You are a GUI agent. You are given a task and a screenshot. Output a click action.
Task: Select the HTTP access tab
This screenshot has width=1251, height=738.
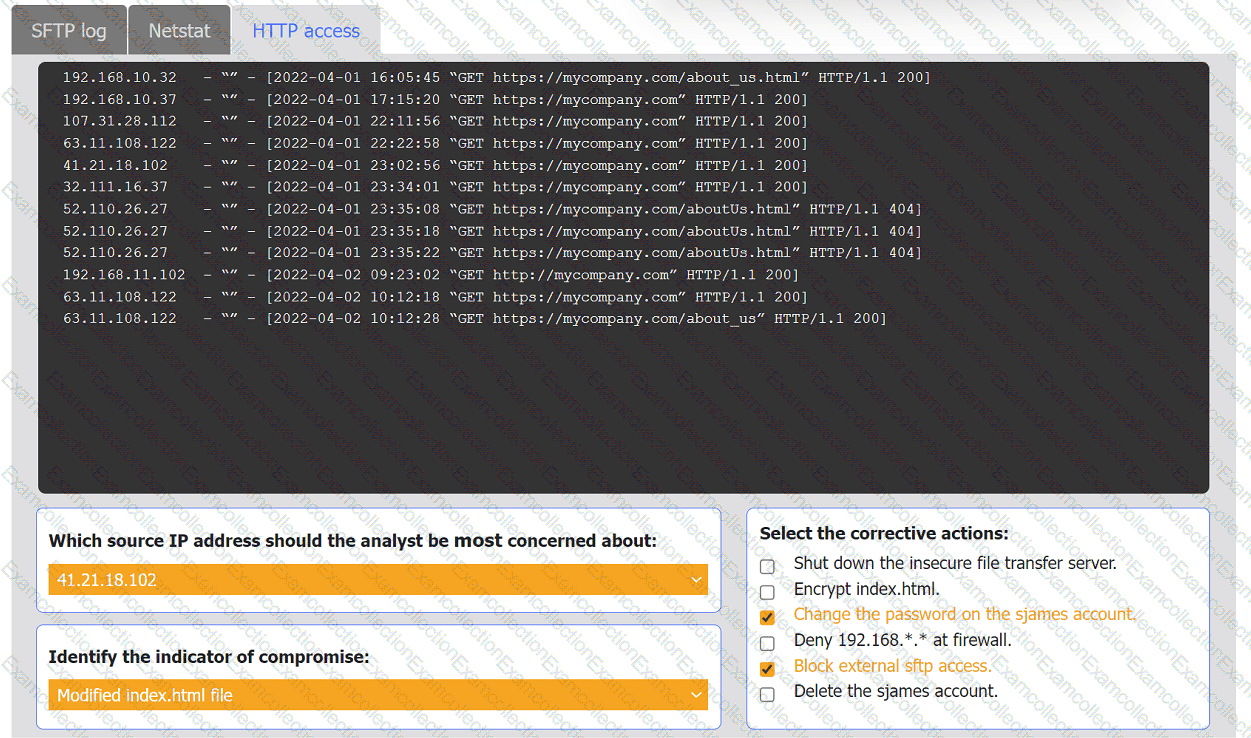pos(305,31)
